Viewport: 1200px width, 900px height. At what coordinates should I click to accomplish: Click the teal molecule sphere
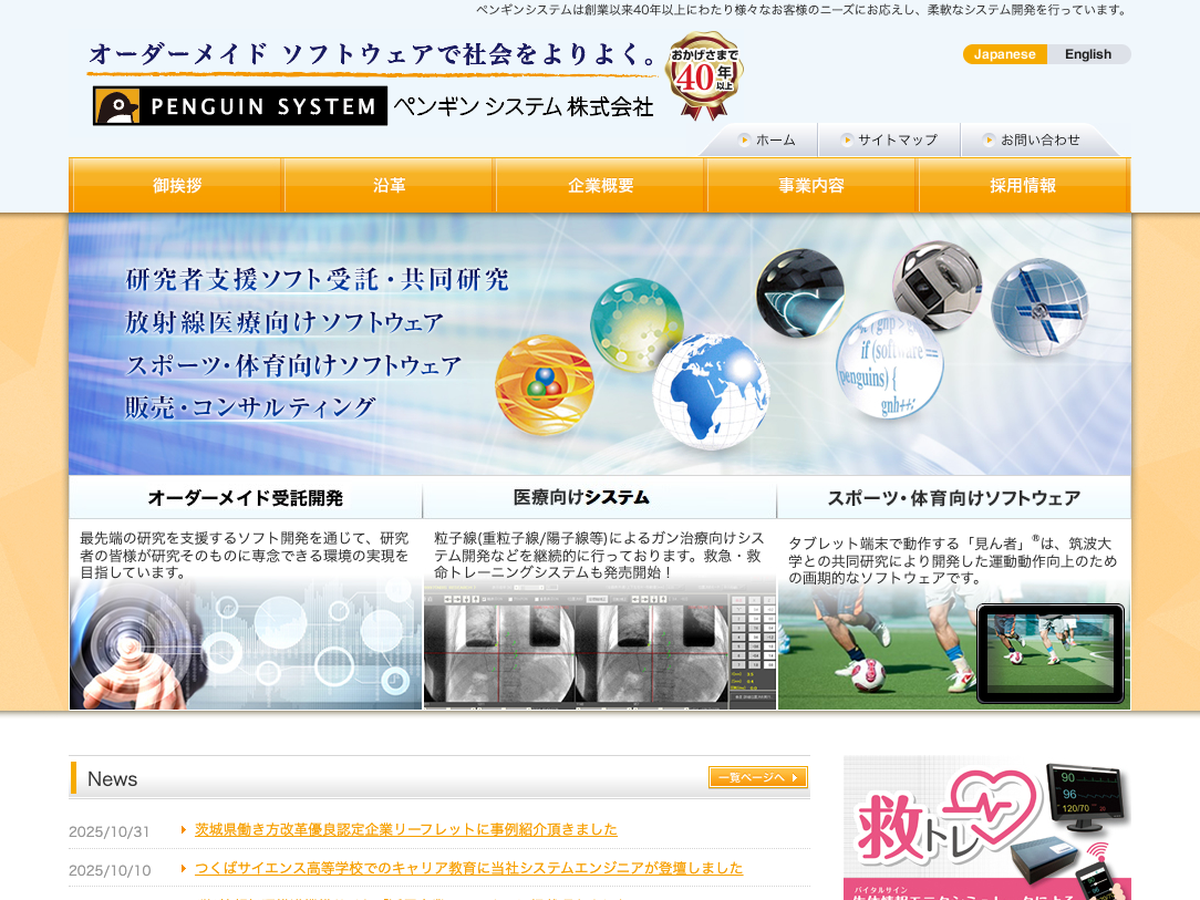point(636,324)
